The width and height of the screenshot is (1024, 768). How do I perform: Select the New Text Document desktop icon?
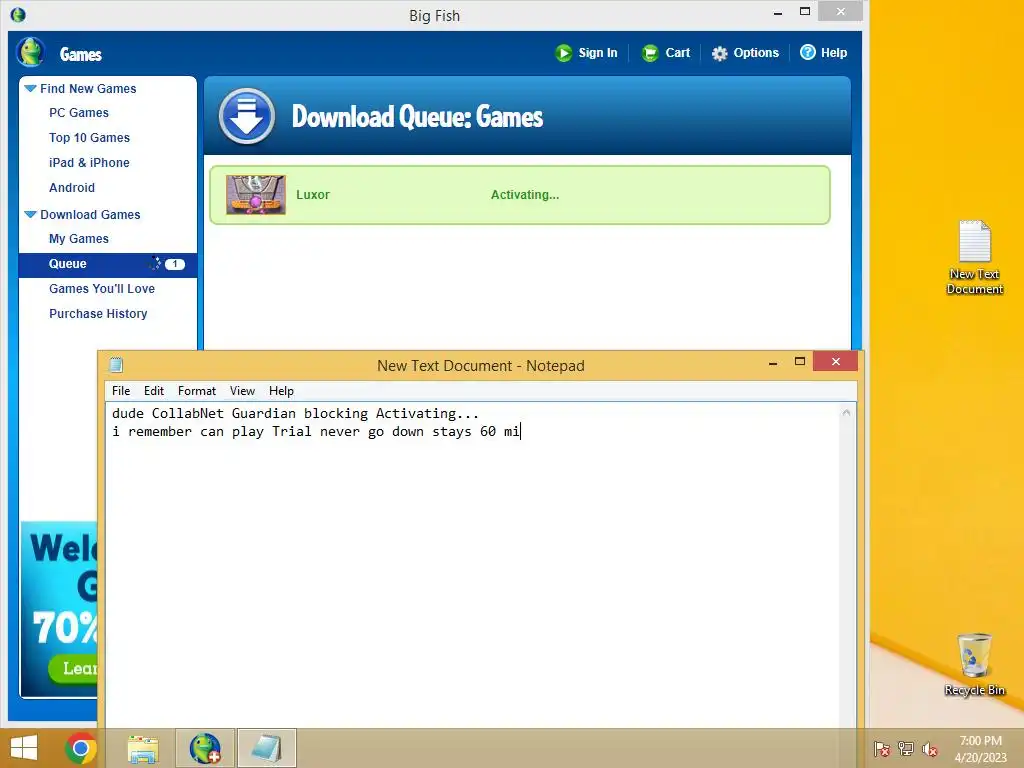[x=974, y=257]
